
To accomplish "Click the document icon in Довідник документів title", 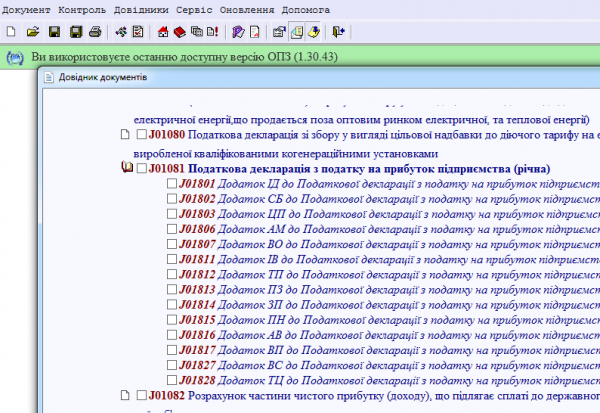I will click(49, 77).
